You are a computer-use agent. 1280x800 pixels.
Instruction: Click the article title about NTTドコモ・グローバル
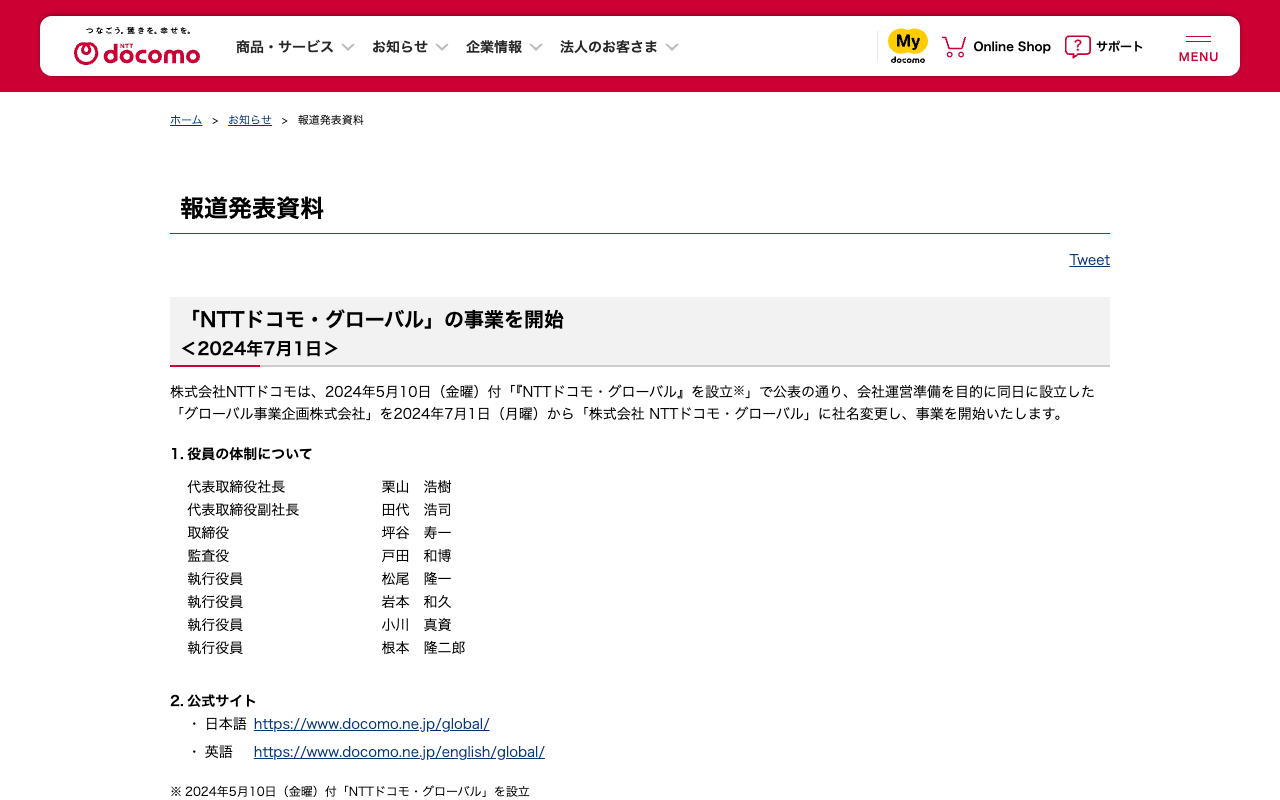(x=372, y=320)
